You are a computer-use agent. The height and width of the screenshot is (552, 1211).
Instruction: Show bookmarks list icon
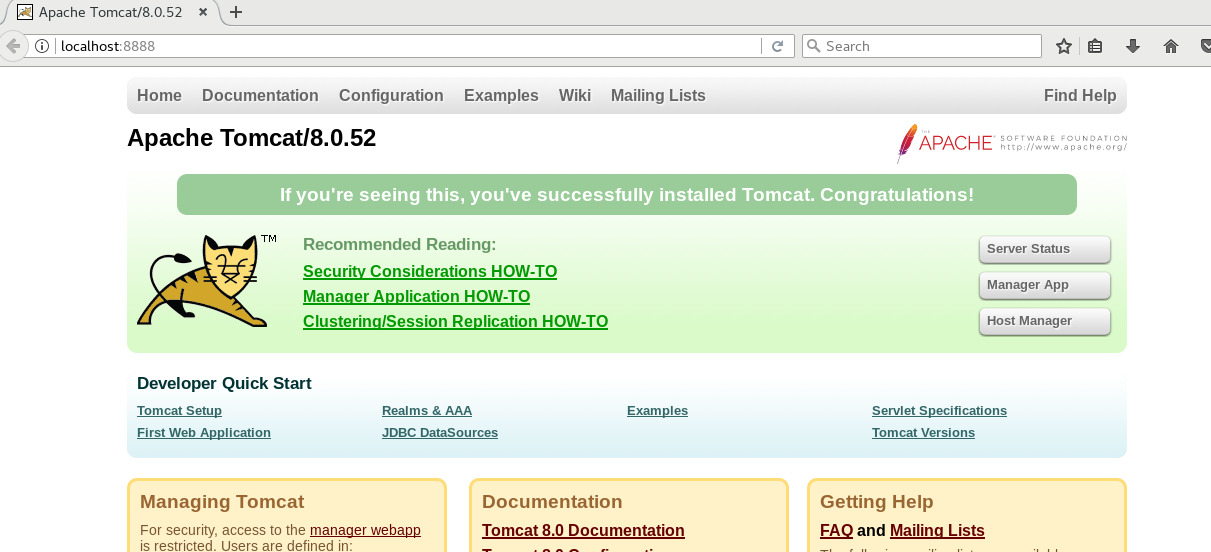click(1095, 46)
